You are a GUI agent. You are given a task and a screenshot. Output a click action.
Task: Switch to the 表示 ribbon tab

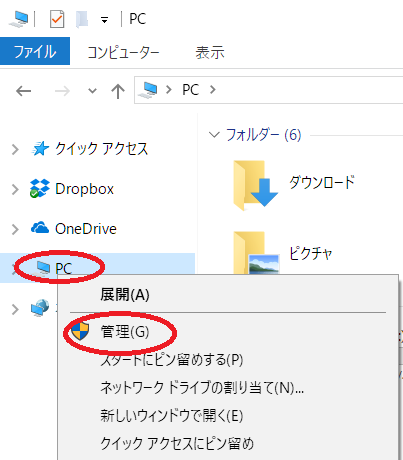[x=210, y=53]
